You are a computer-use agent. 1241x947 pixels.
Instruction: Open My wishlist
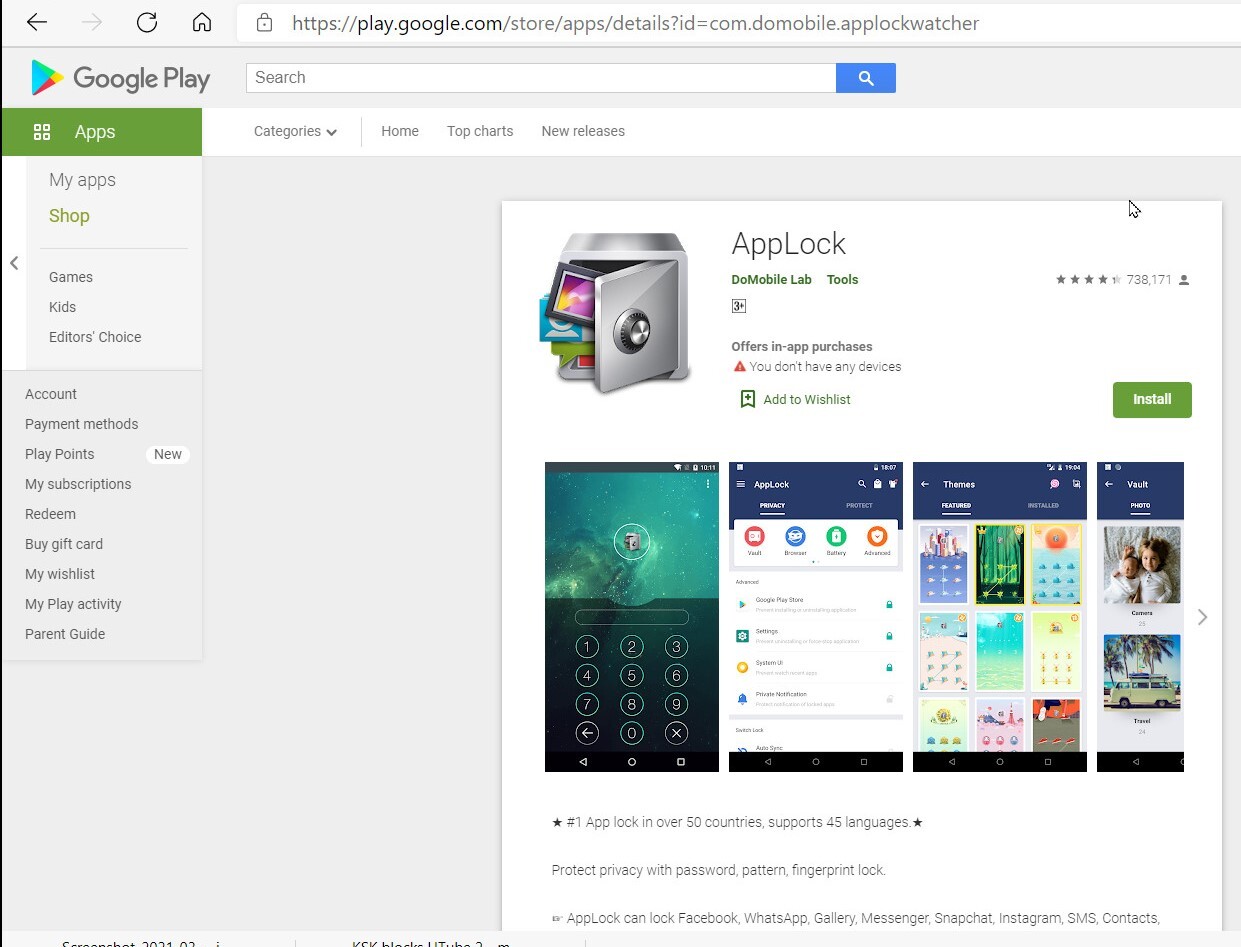60,574
